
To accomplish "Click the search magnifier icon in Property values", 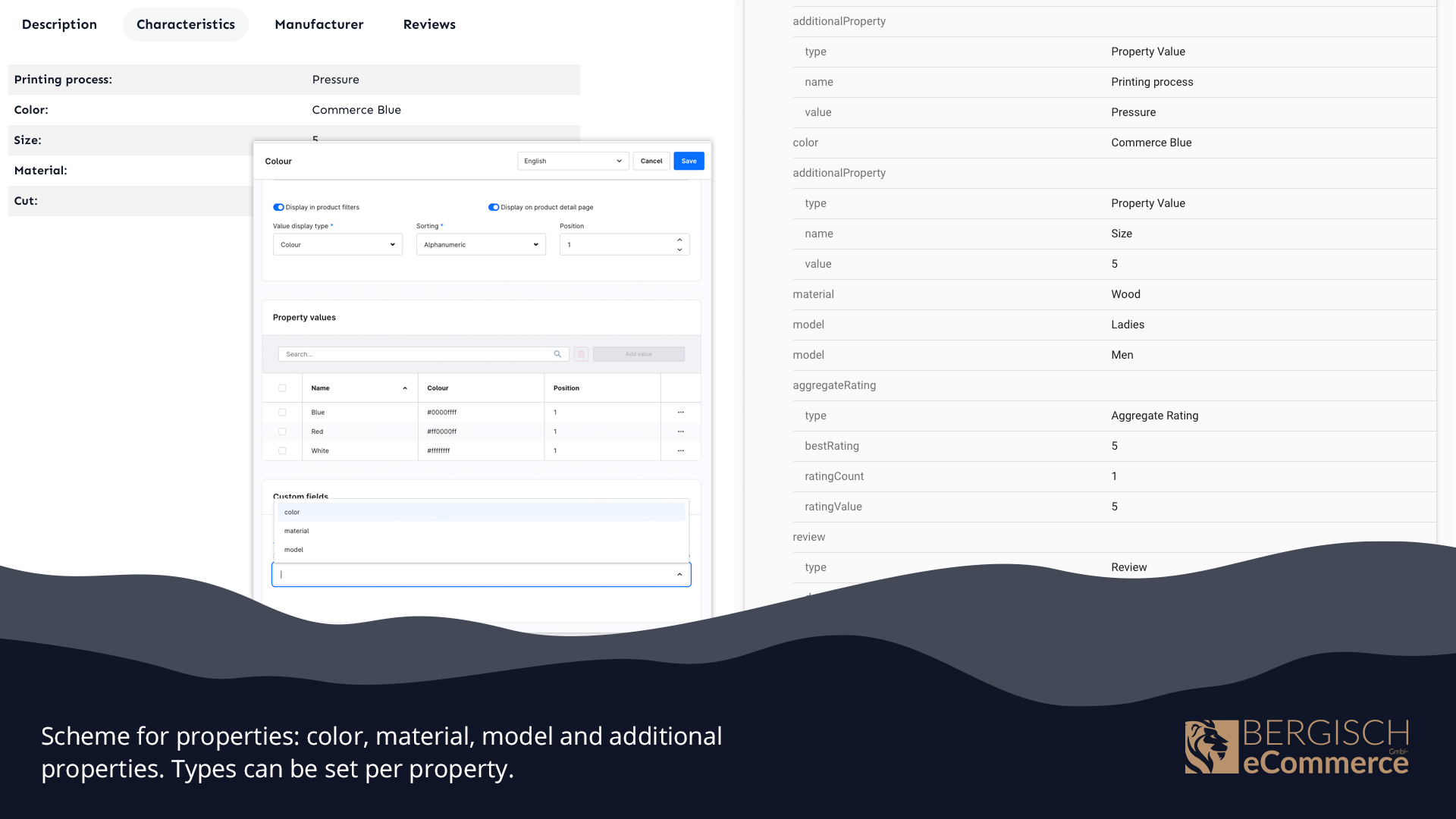I will [x=557, y=354].
